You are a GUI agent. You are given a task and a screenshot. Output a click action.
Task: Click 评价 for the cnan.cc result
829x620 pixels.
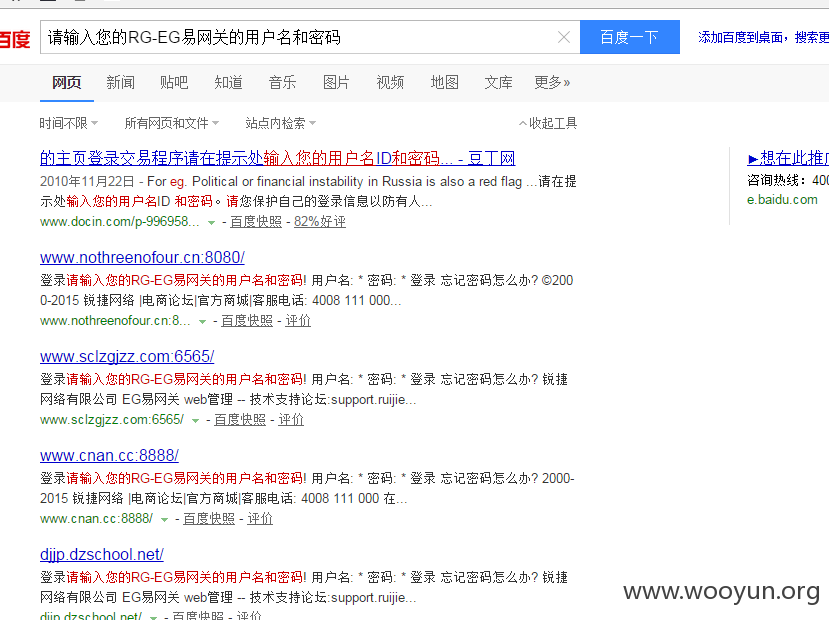(x=260, y=519)
